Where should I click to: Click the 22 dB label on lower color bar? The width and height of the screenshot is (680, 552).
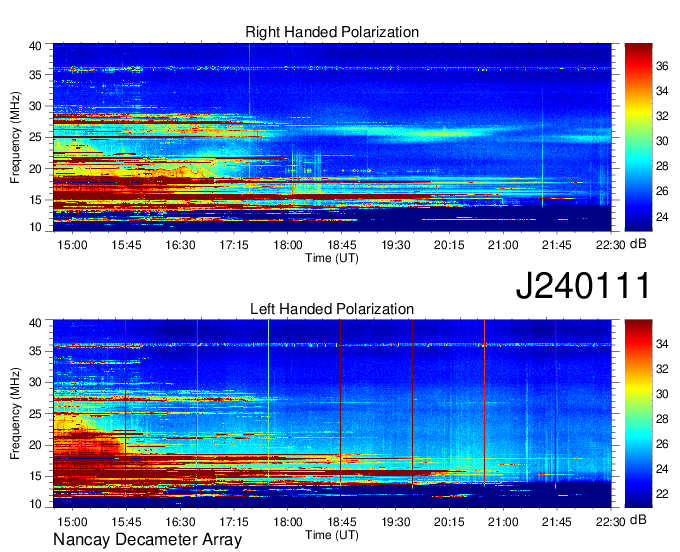click(662, 494)
